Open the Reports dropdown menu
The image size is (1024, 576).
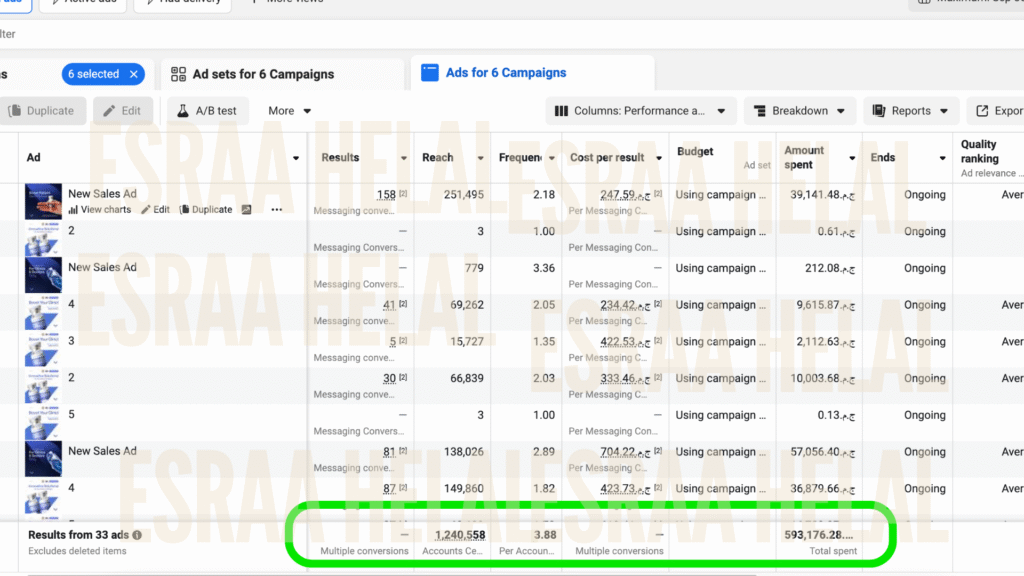point(910,111)
